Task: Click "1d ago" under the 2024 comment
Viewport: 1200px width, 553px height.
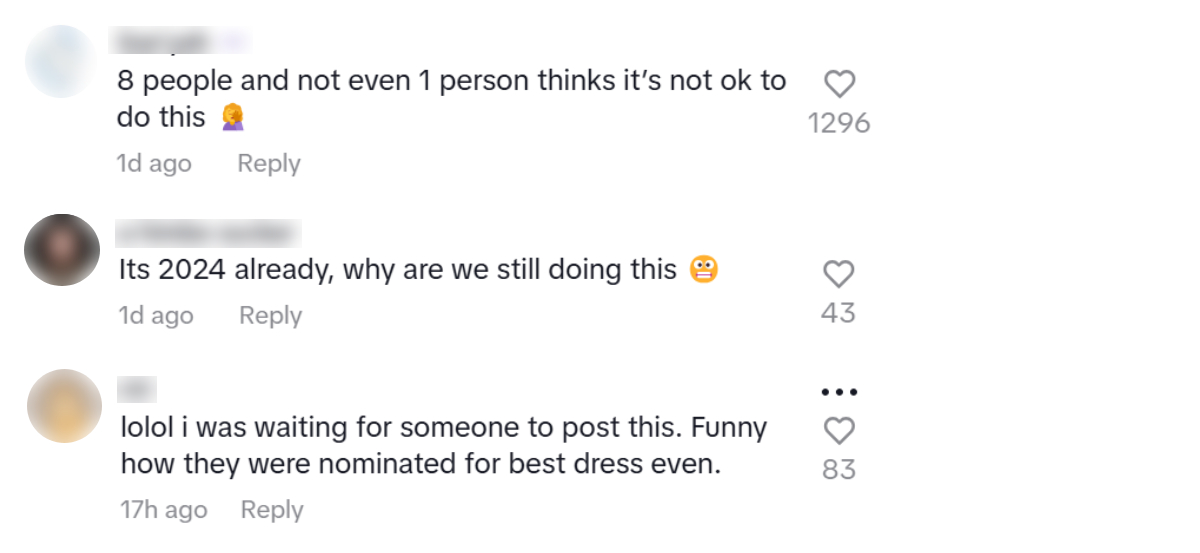Action: point(156,316)
